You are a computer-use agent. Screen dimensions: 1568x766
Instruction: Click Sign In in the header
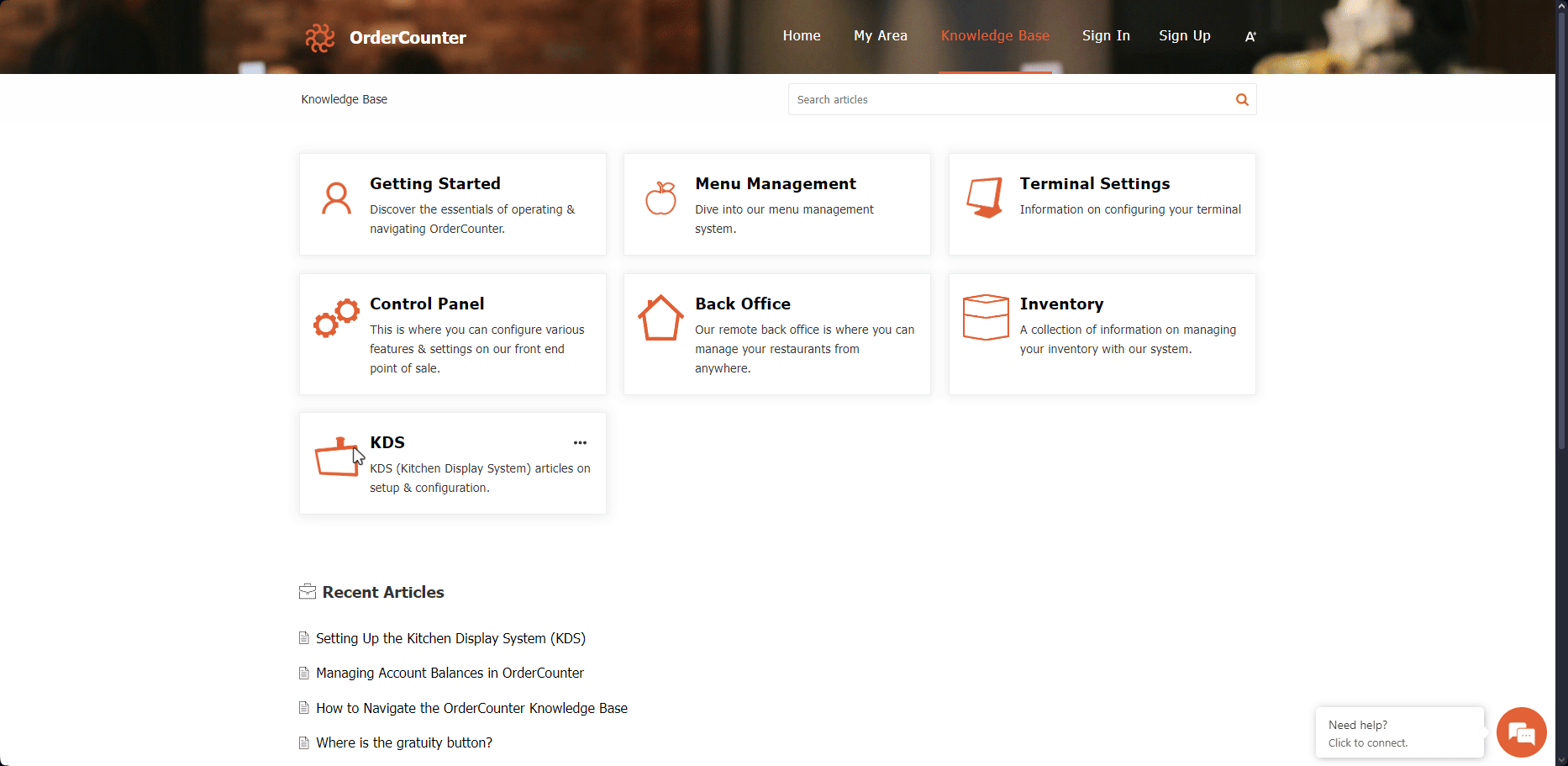[1106, 35]
